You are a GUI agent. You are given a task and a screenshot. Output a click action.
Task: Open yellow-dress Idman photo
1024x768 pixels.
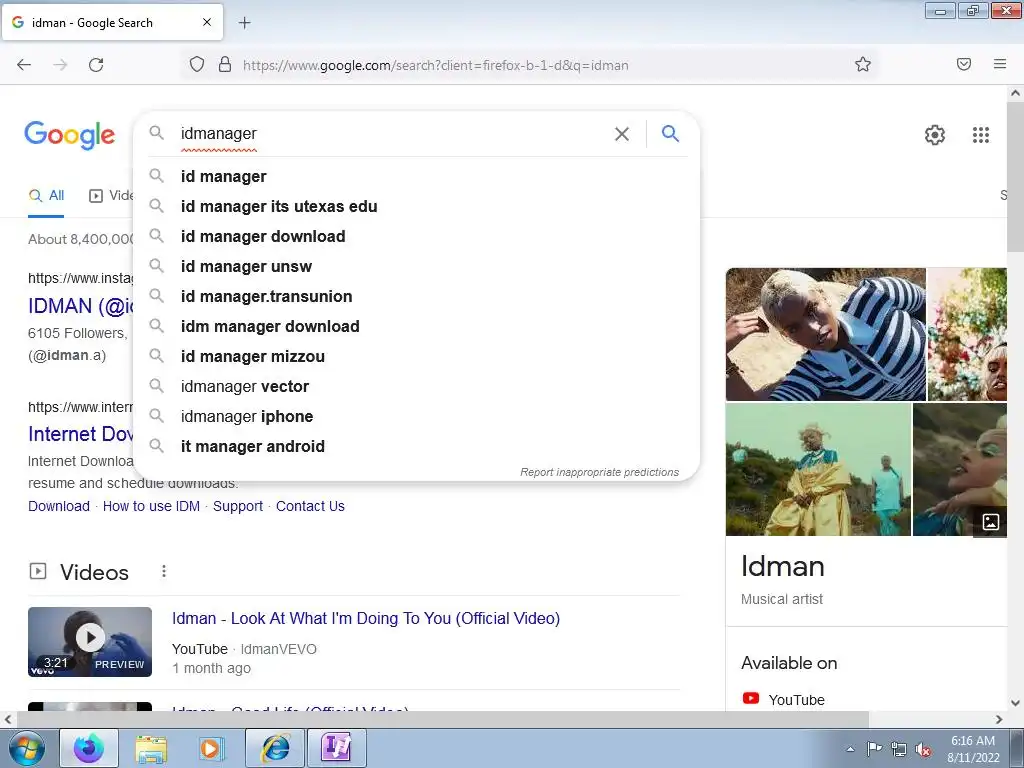click(818, 470)
